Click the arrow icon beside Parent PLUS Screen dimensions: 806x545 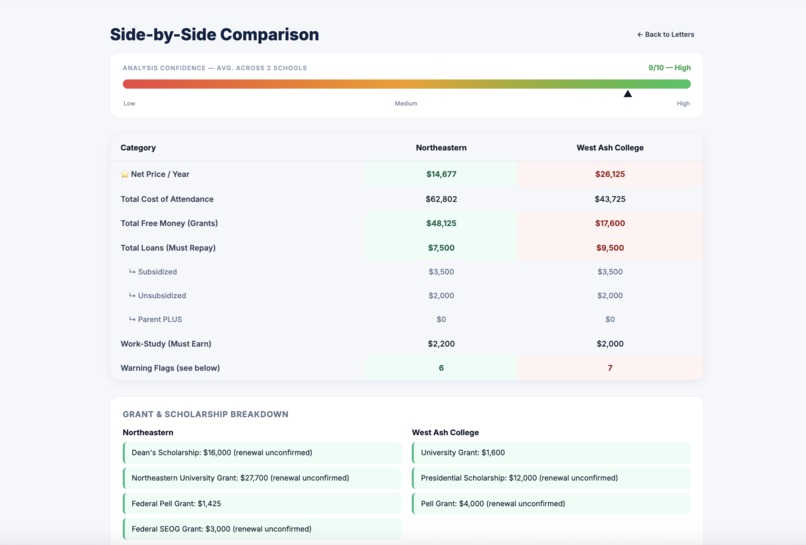132,319
